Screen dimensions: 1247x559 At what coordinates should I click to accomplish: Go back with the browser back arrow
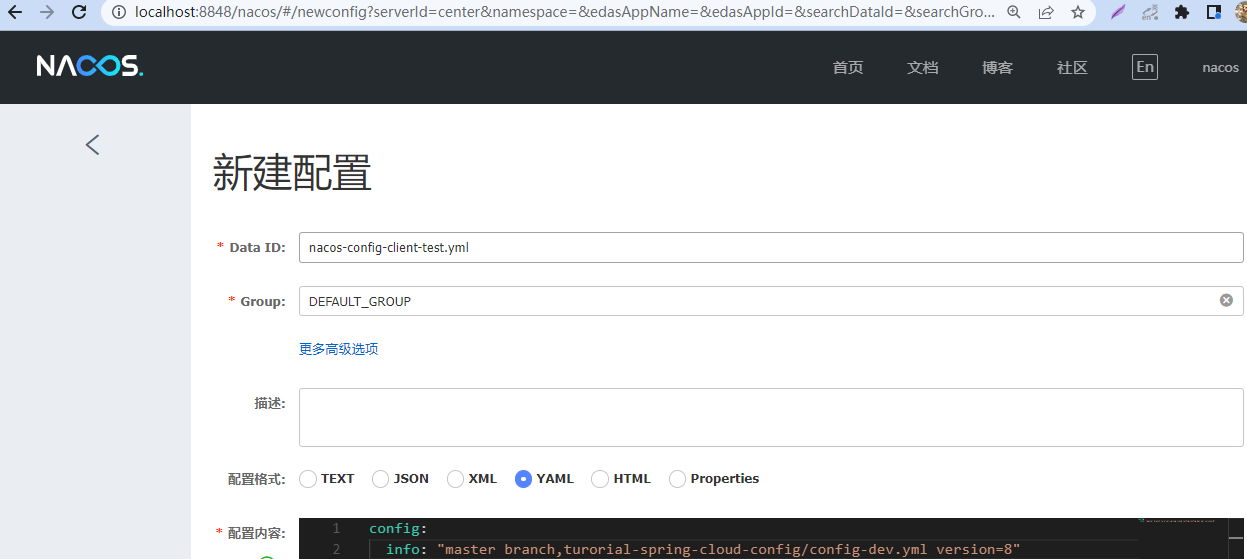(15, 12)
